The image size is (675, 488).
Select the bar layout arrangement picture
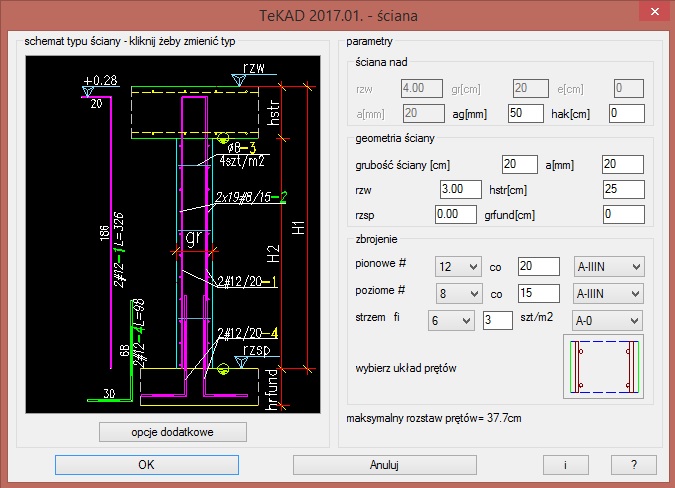coord(604,367)
